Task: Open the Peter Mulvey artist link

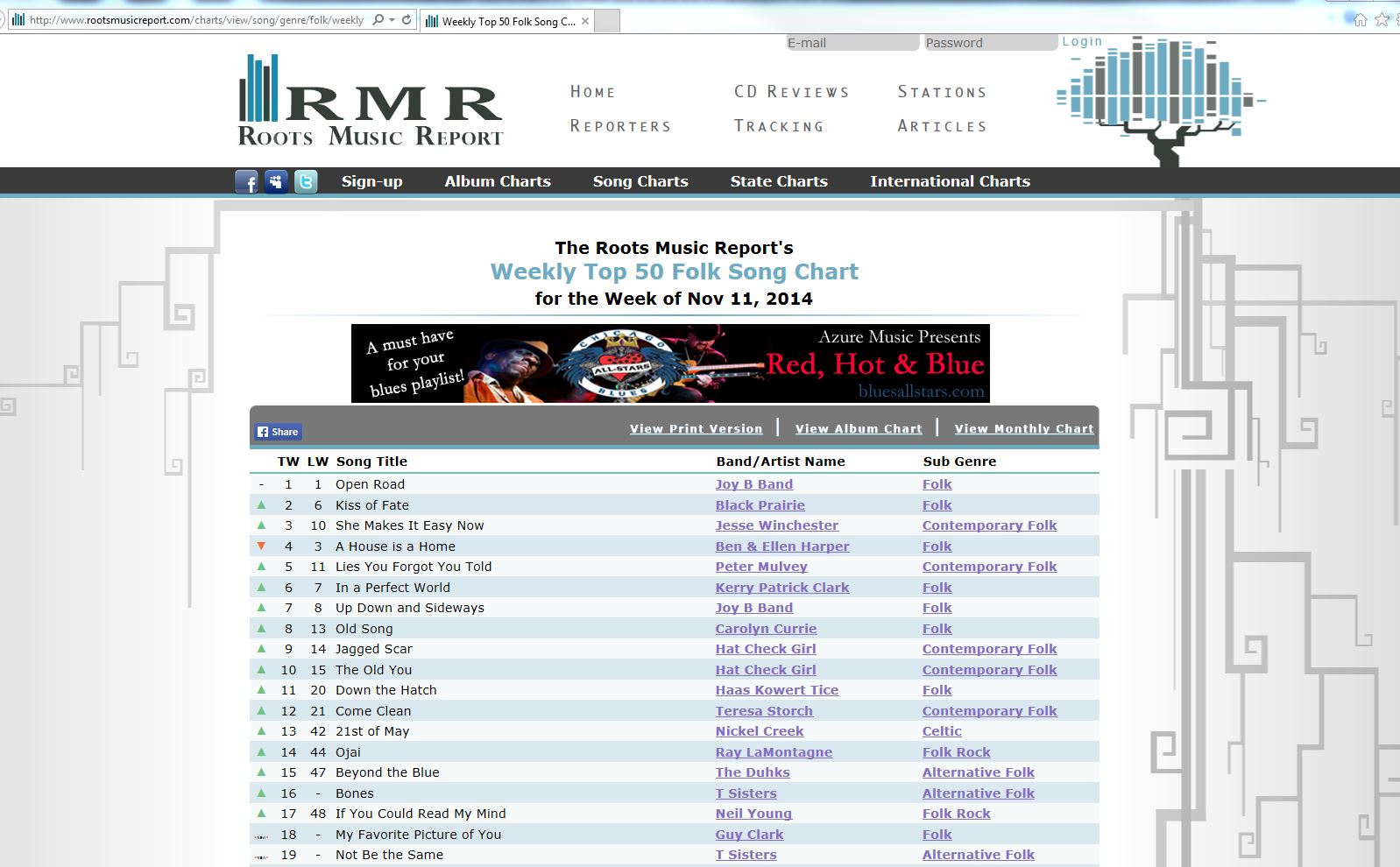Action: click(761, 567)
